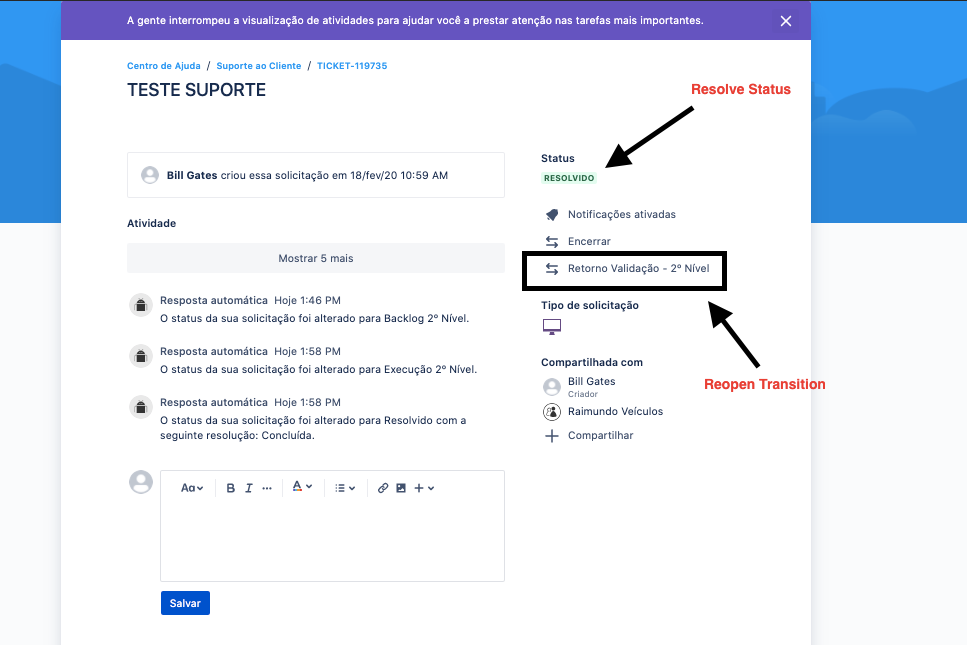
Task: Click the Atividade heading
Action: coord(152,223)
